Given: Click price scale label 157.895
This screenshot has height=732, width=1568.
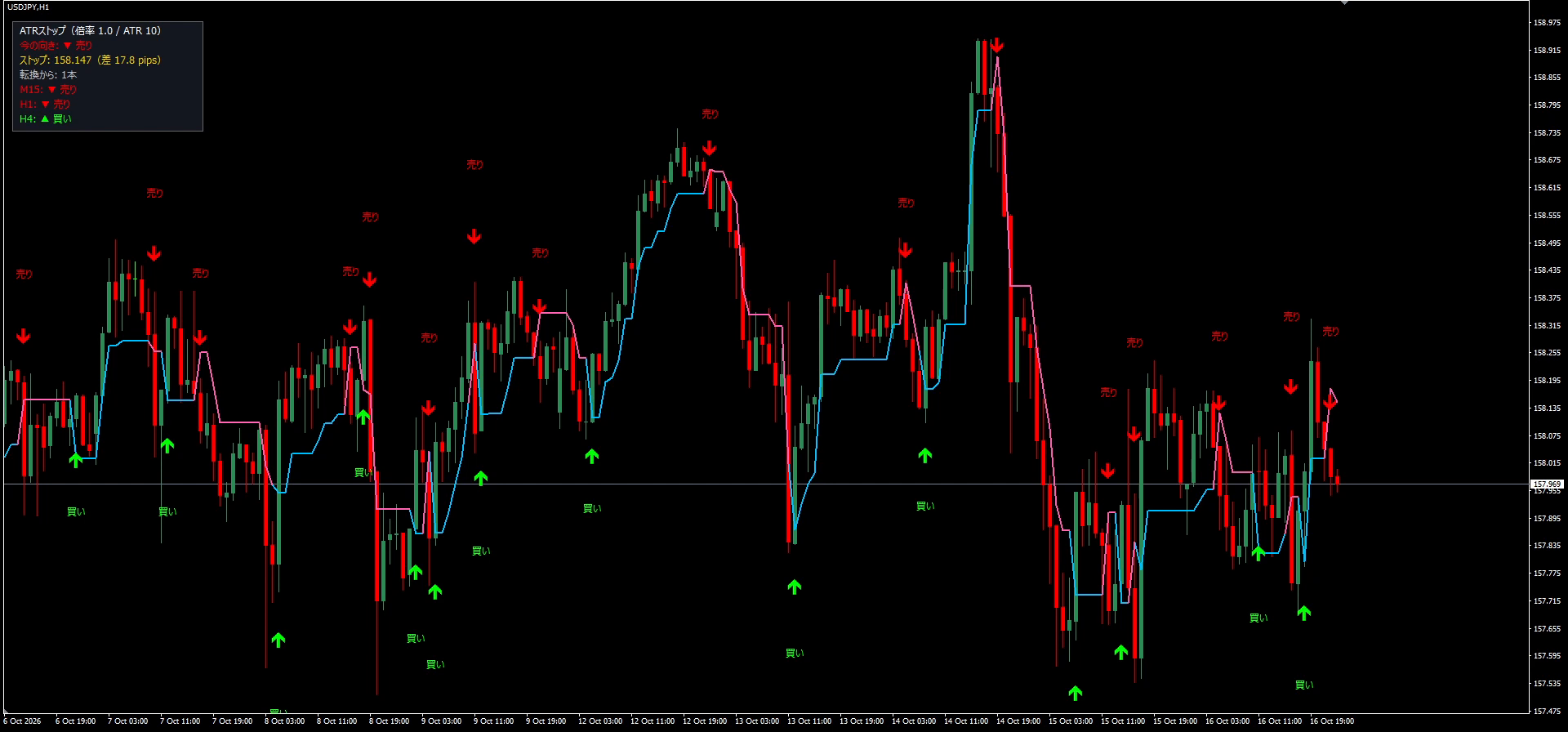Looking at the screenshot, I should tap(1547, 519).
